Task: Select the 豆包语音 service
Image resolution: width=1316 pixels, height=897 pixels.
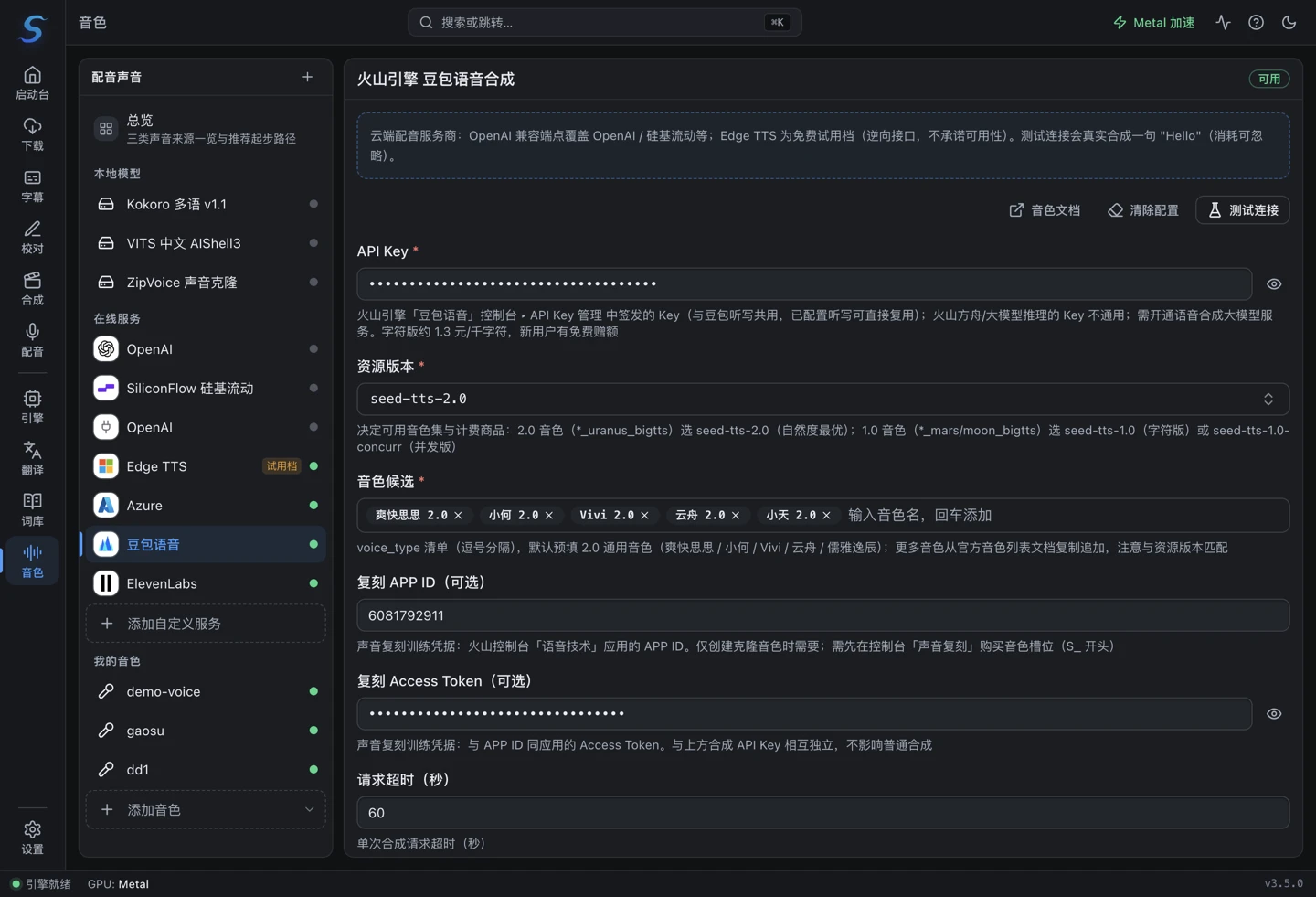Action: 206,544
